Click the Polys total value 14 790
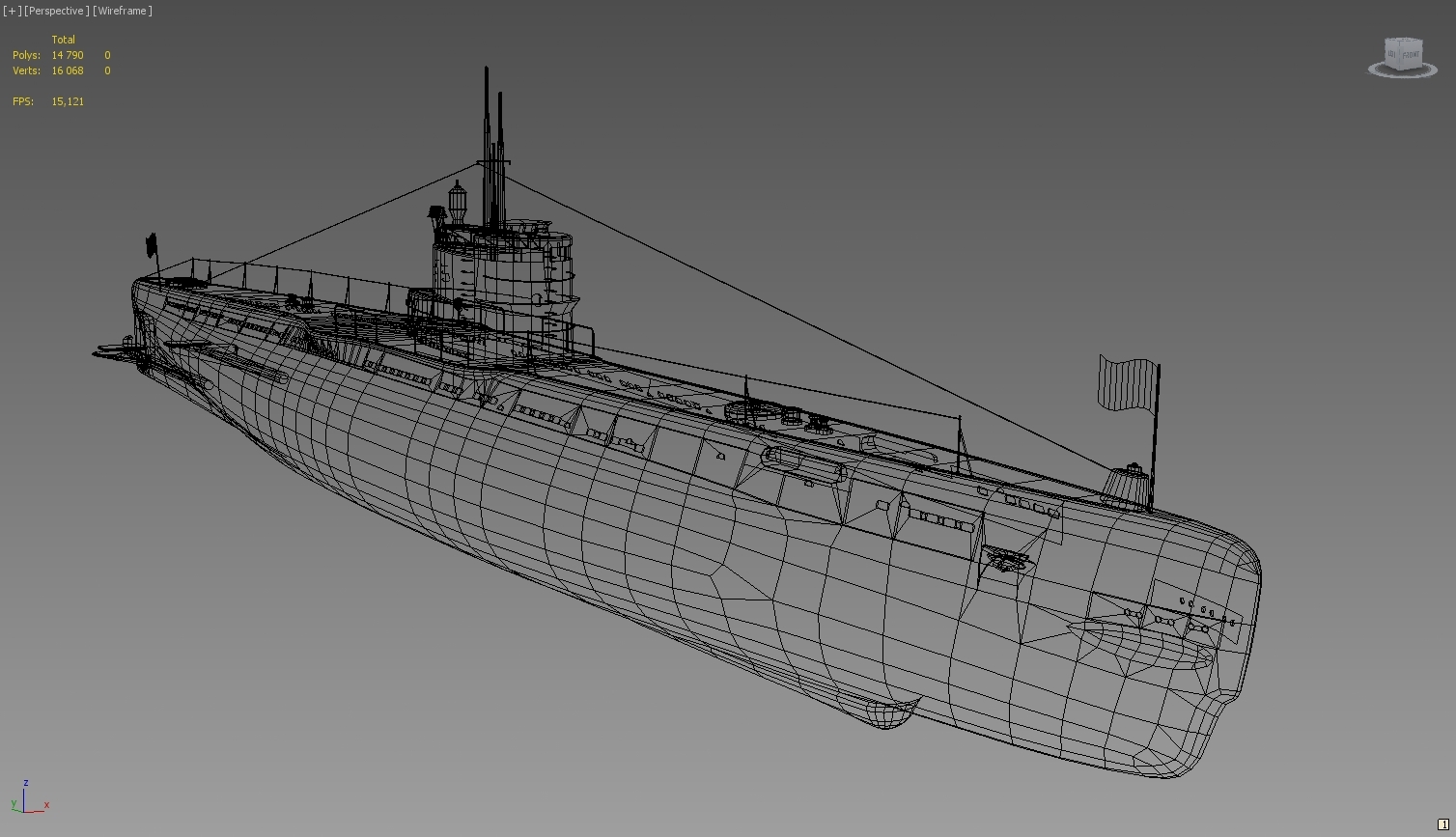This screenshot has width=1456, height=837. point(68,55)
